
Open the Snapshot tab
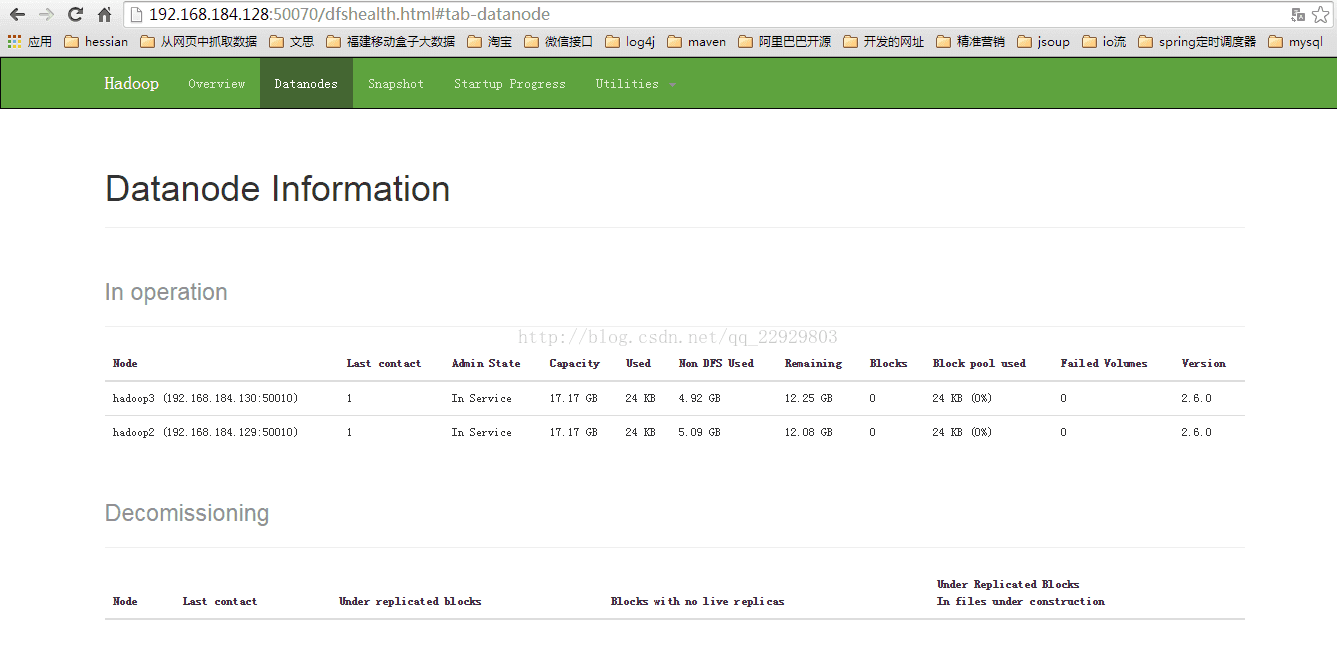pyautogui.click(x=396, y=84)
